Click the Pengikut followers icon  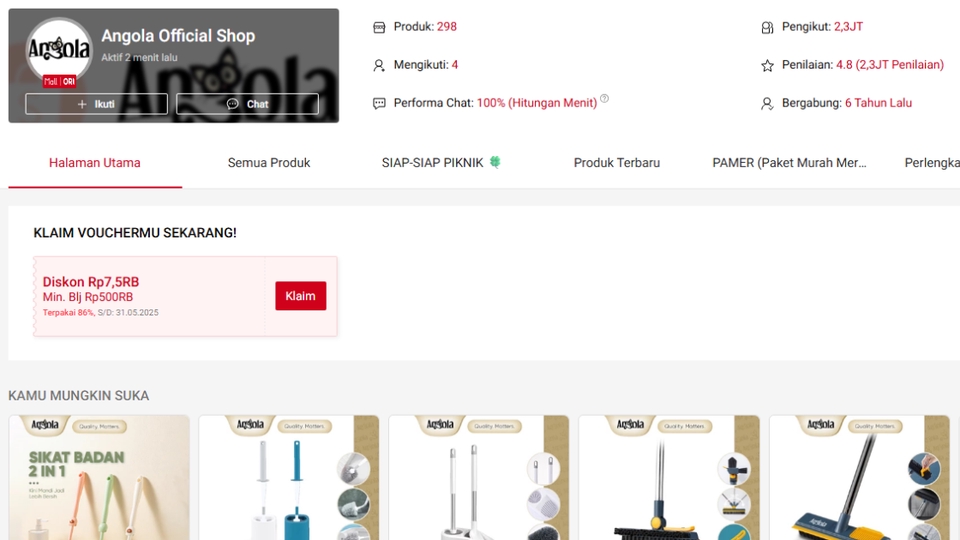pos(767,28)
